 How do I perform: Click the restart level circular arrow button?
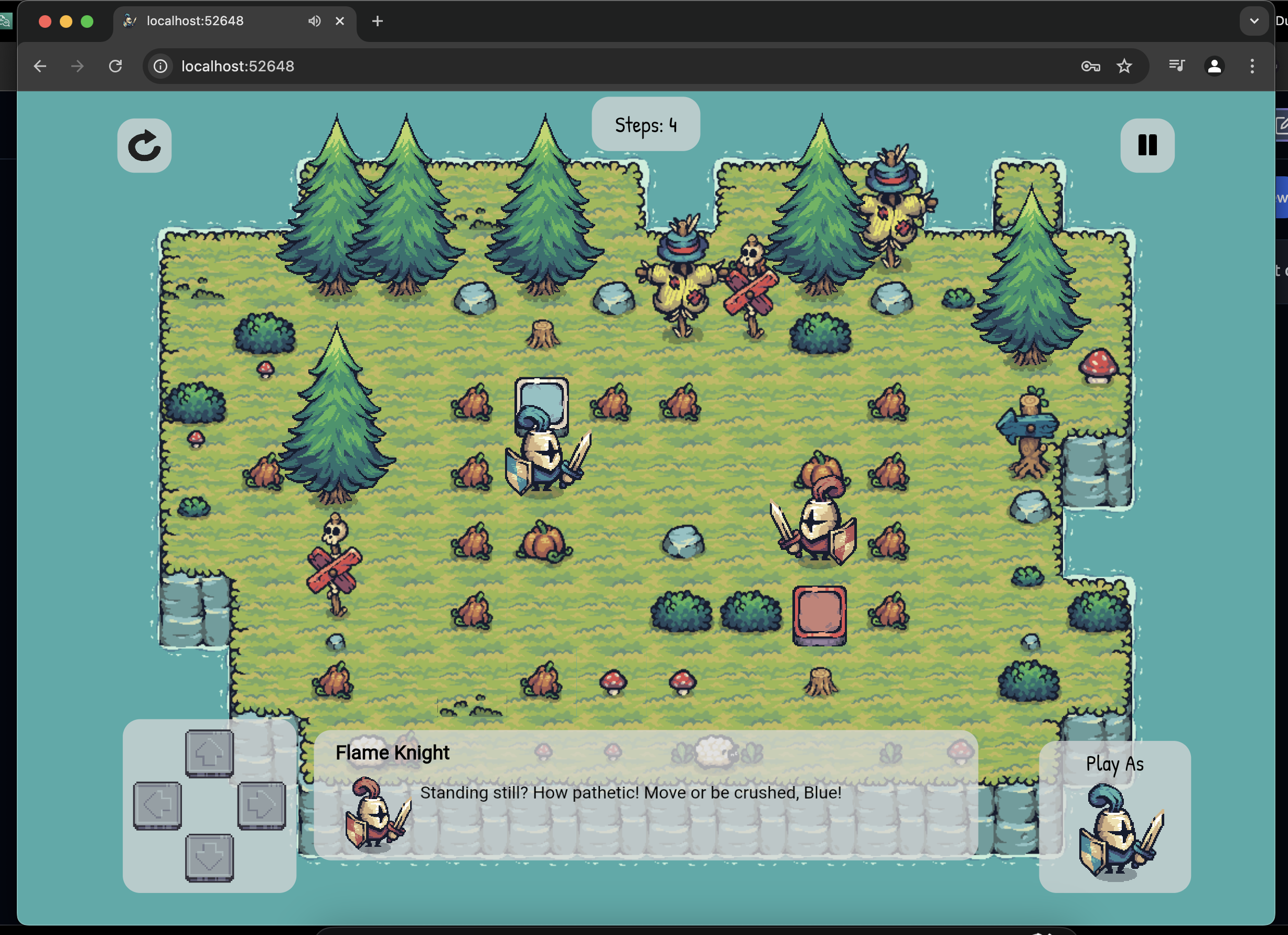click(144, 145)
